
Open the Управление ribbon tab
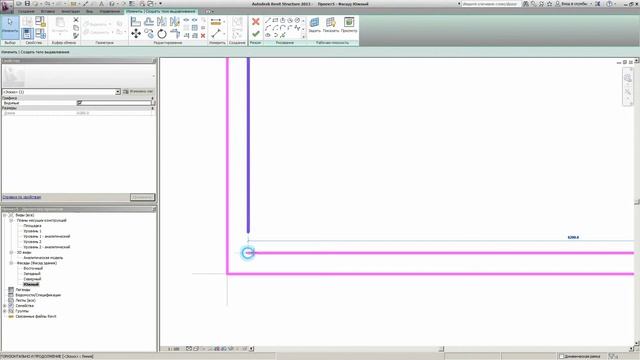110,11
